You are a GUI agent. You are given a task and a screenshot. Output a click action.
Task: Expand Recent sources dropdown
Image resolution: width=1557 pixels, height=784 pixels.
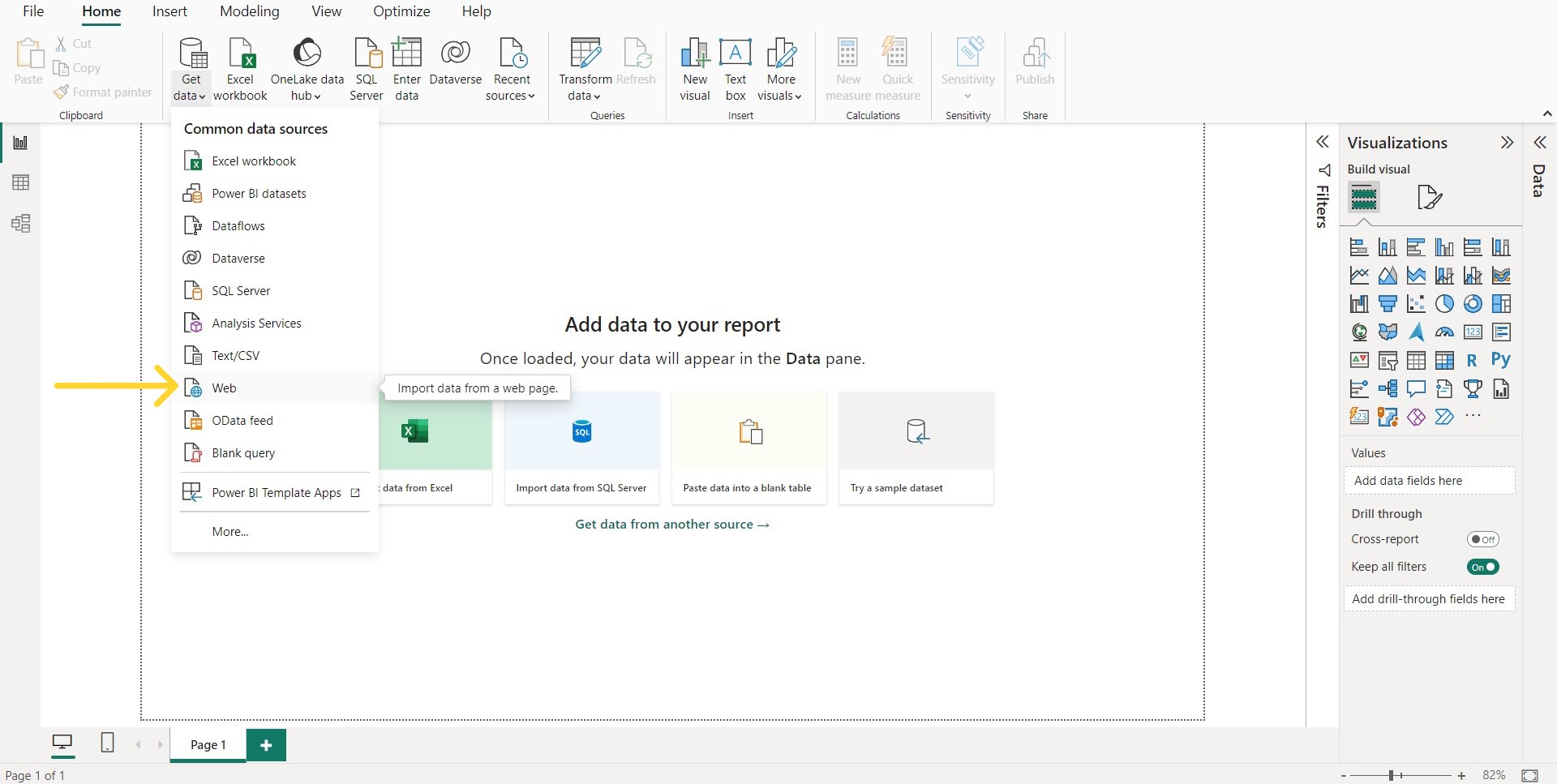tap(511, 88)
